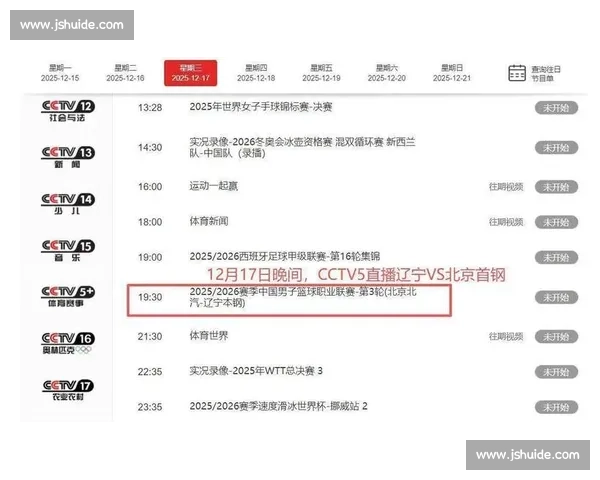Click the 21:30 time entry

click(x=150, y=336)
